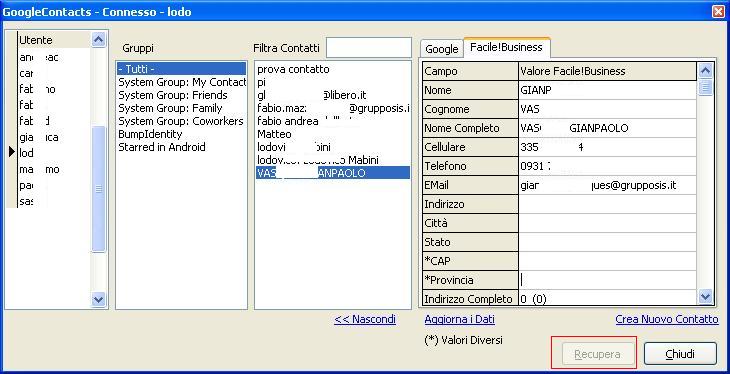The height and width of the screenshot is (374, 730).
Task: Select System Group: Friends
Action: click(x=181, y=95)
